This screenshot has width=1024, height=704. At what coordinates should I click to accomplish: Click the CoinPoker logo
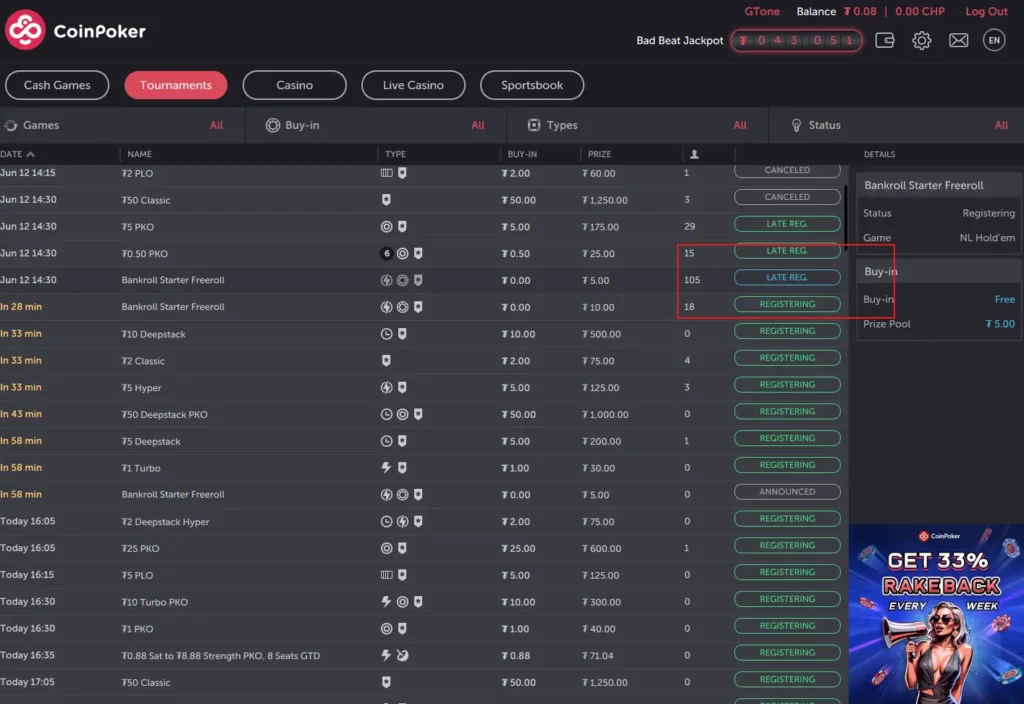[x=75, y=30]
